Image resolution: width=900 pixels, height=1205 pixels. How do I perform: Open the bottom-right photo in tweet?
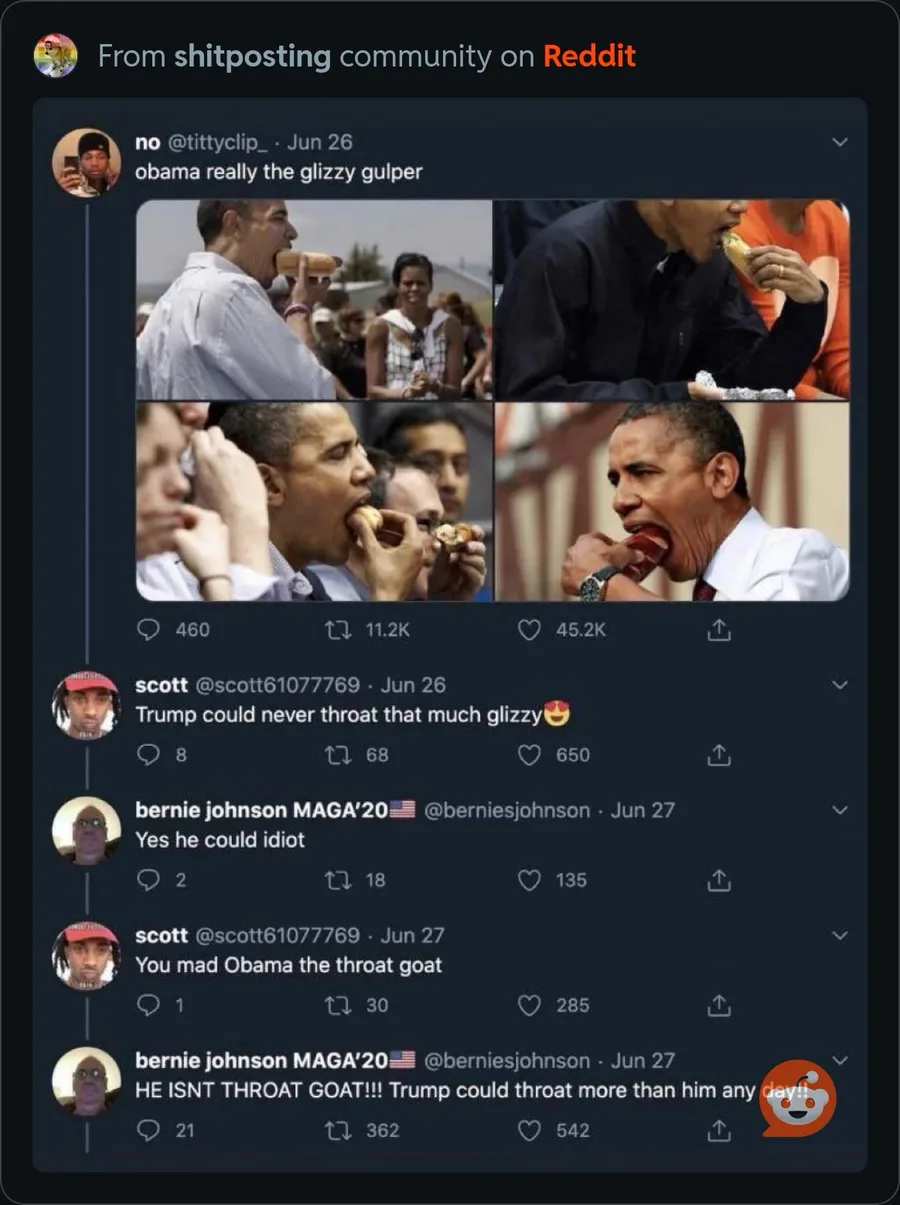(x=672, y=501)
